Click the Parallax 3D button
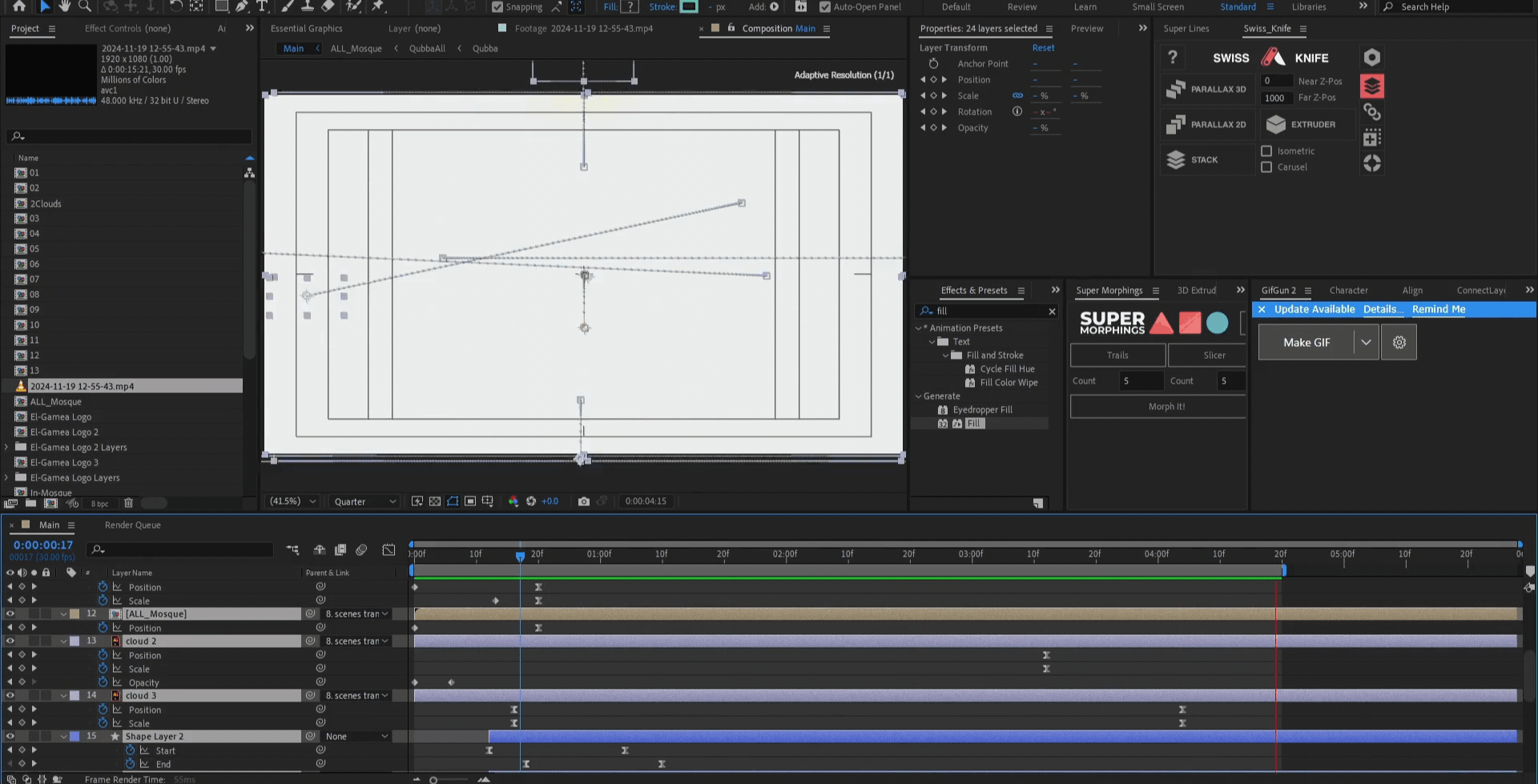Viewport: 1538px width, 784px height. tap(1206, 89)
